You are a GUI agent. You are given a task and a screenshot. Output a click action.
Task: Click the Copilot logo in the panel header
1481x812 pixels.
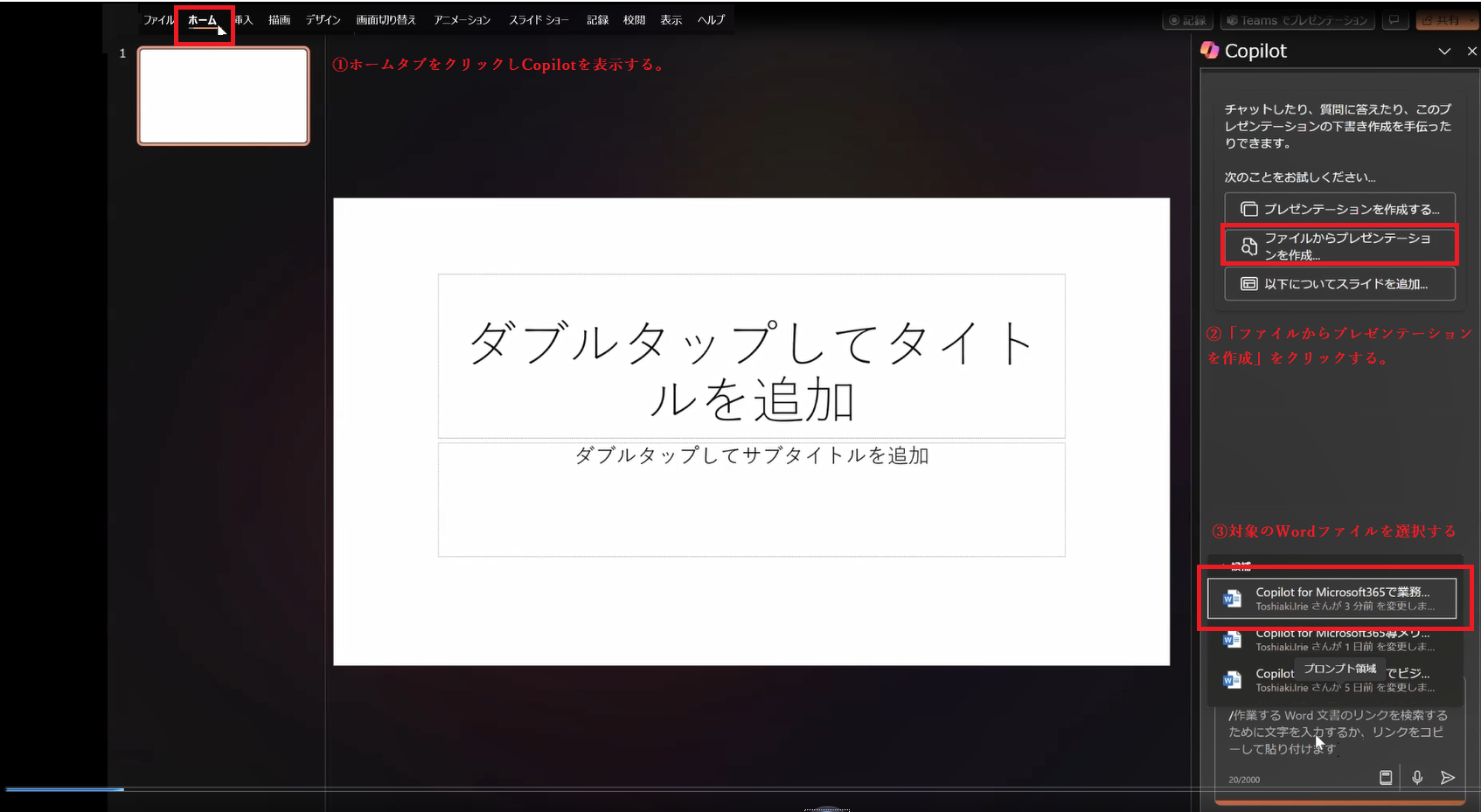coord(1210,51)
